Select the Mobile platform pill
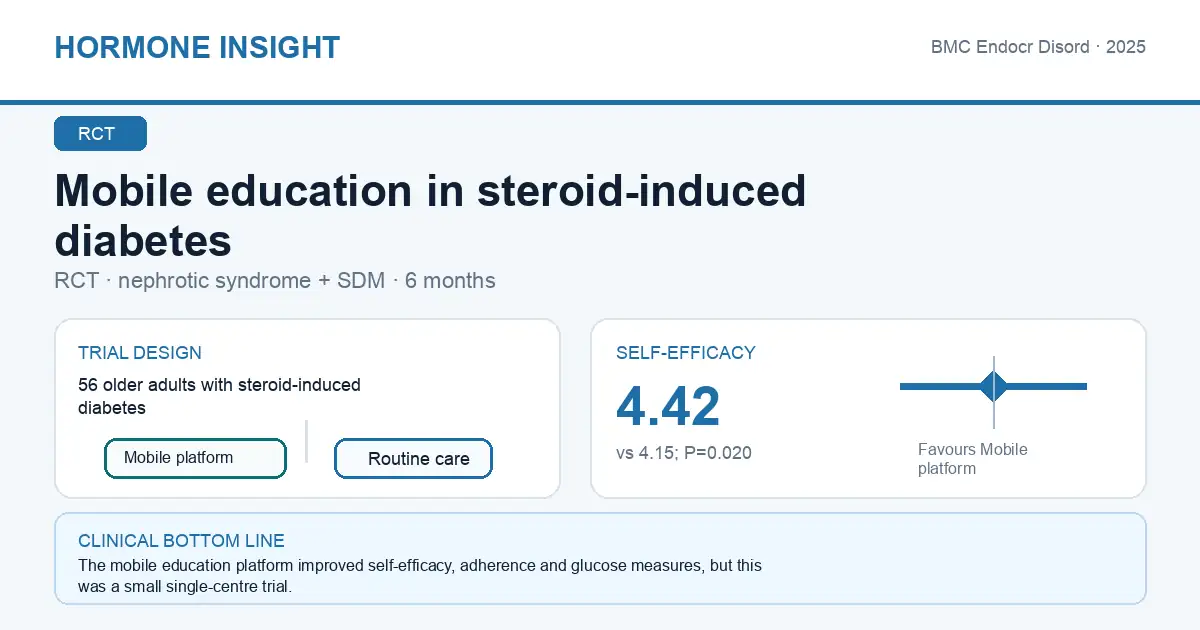Viewport: 1200px width, 630px height. pos(195,458)
